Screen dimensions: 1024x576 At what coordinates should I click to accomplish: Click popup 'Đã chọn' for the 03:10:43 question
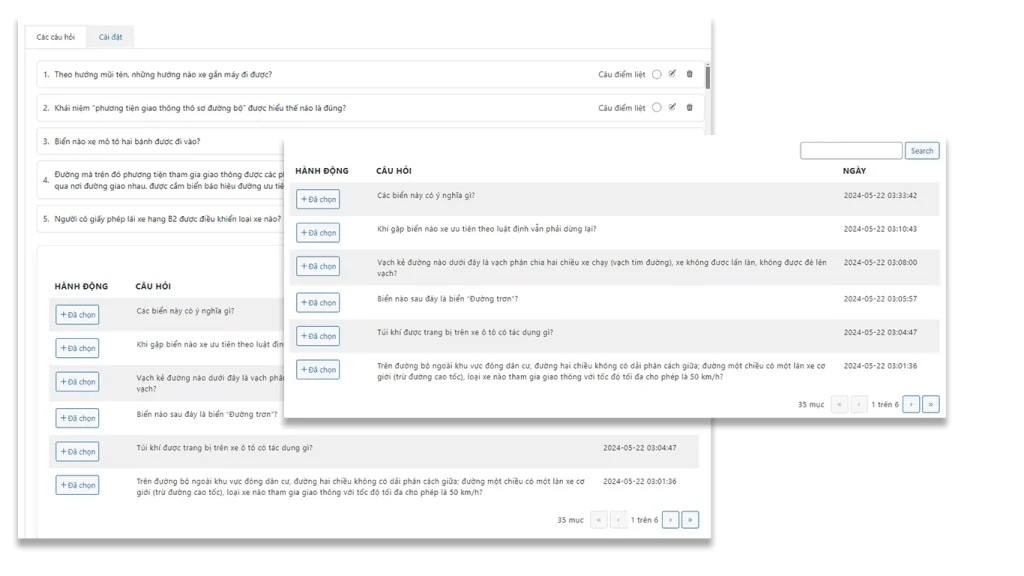click(x=318, y=233)
